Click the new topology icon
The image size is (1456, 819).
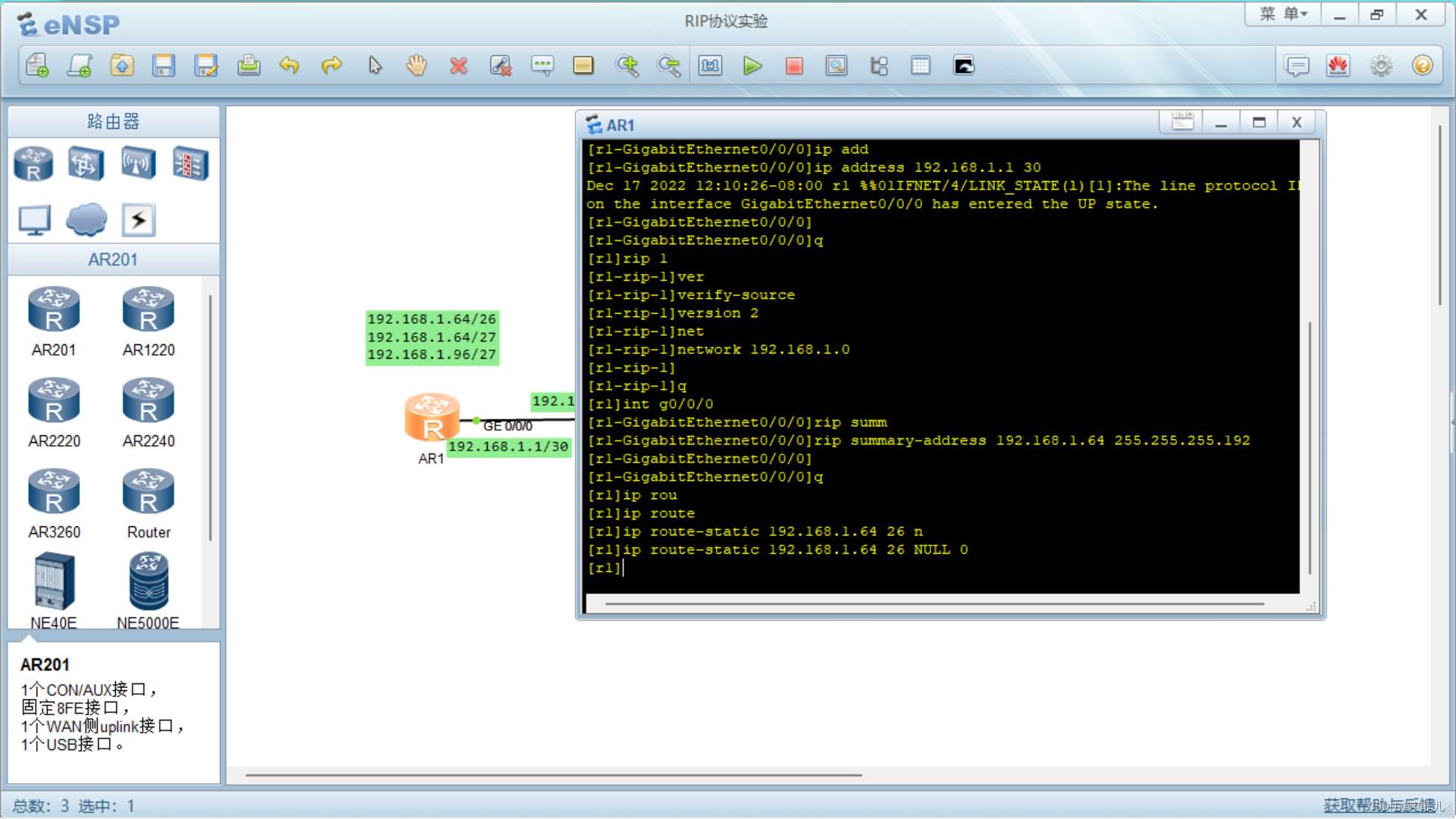(x=37, y=66)
